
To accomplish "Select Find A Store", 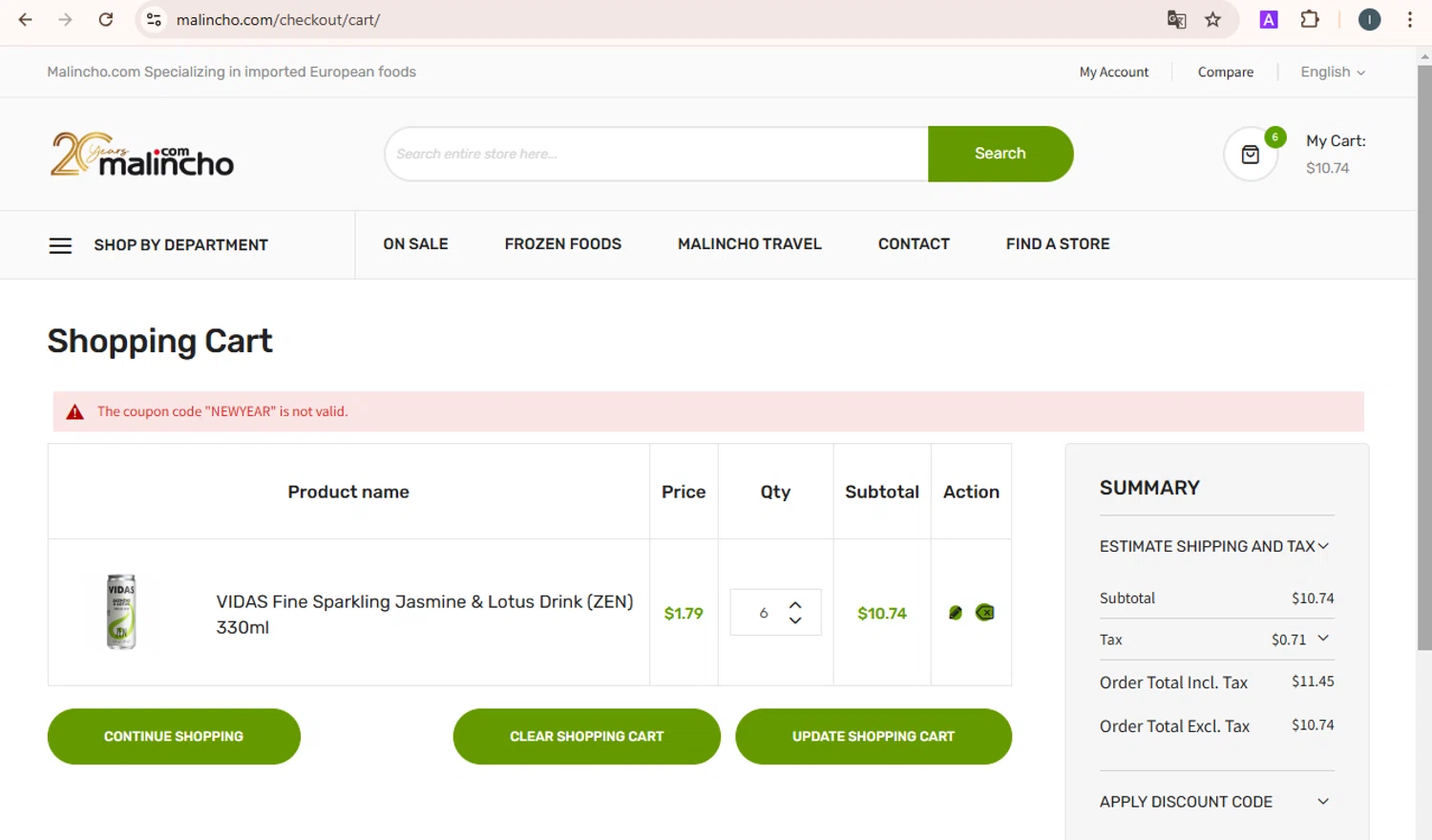I will 1058,244.
